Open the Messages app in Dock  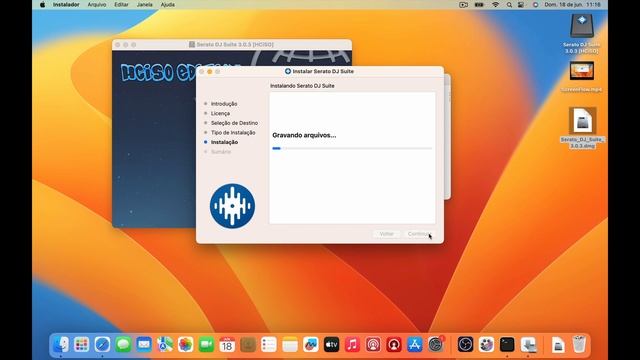[123, 344]
